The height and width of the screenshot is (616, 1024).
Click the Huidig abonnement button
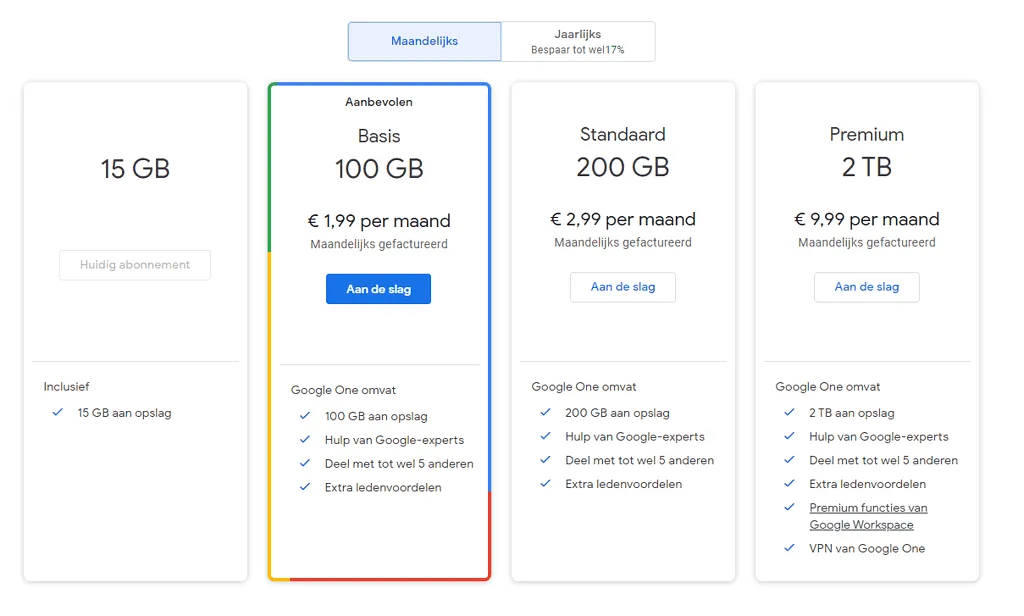coord(135,265)
